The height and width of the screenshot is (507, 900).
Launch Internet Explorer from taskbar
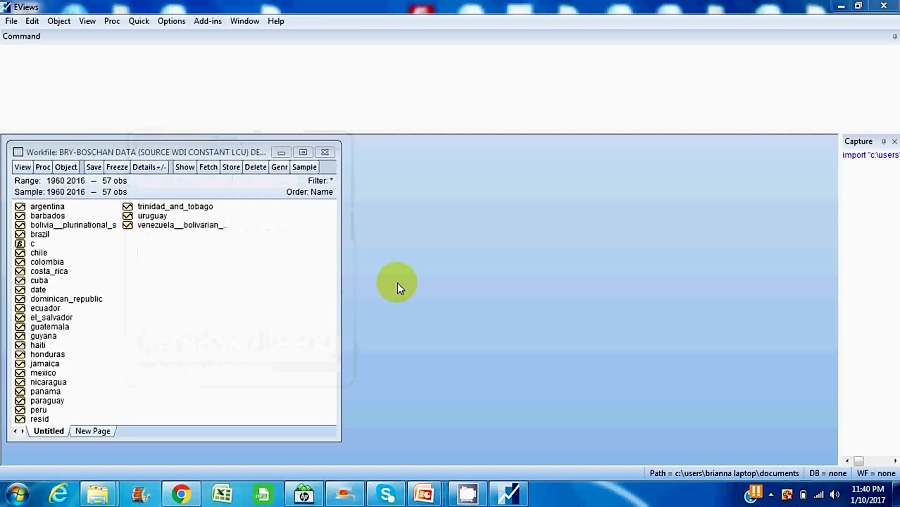coord(58,494)
